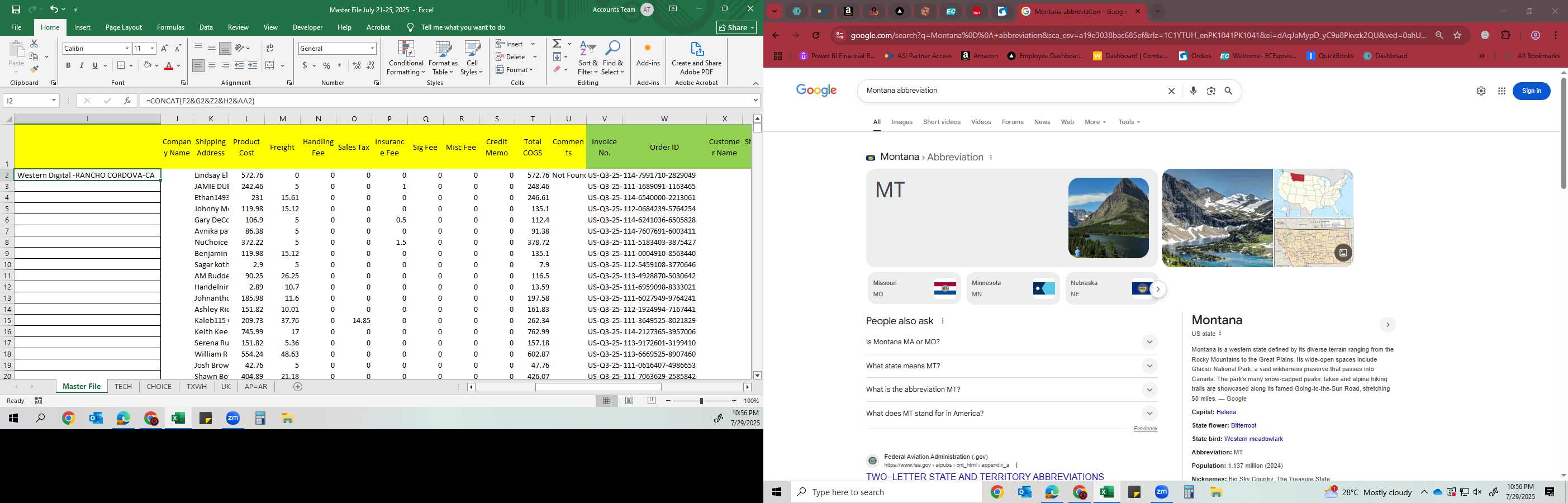Toggle Align Right alignment
Image resolution: width=1568 pixels, height=503 pixels.
(225, 65)
